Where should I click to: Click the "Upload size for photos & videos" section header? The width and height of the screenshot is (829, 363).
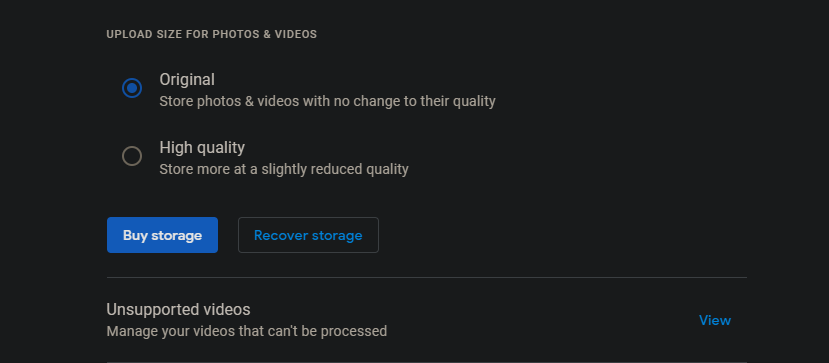[211, 34]
